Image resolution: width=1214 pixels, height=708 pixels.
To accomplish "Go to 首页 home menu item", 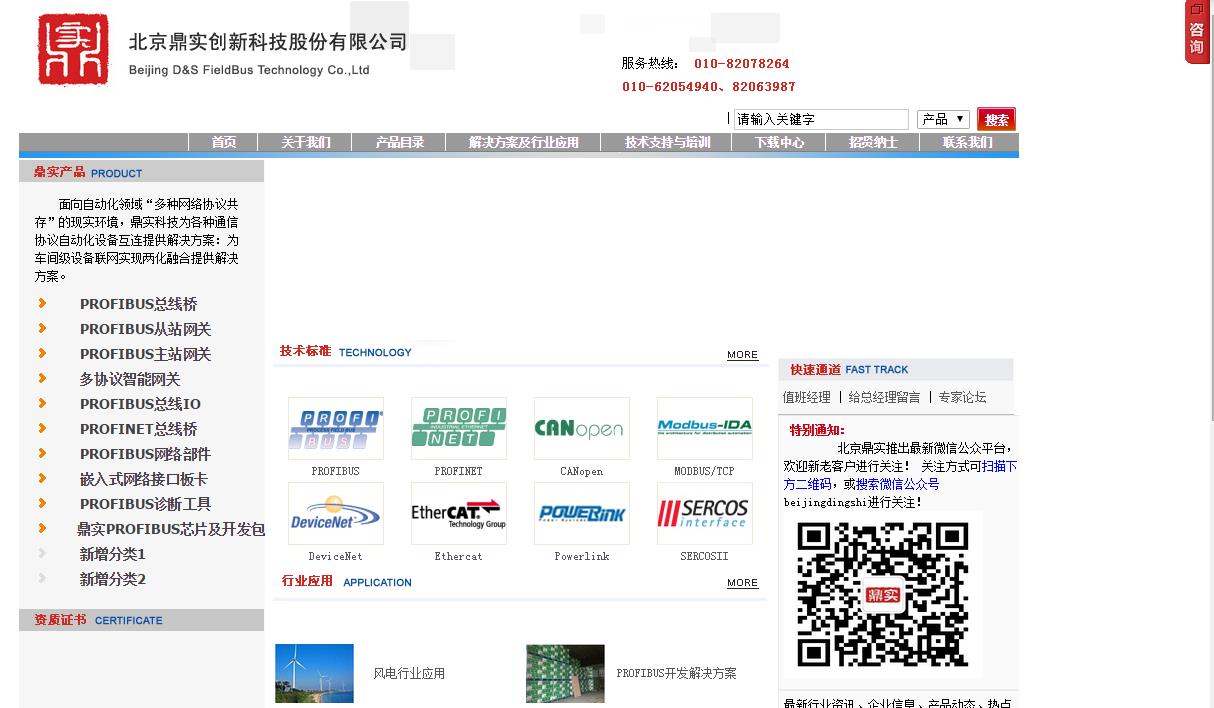I will 224,143.
